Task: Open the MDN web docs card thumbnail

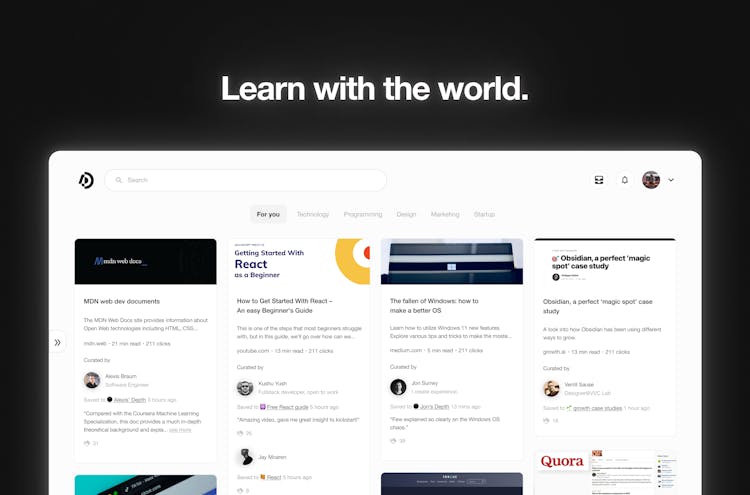Action: click(x=145, y=261)
